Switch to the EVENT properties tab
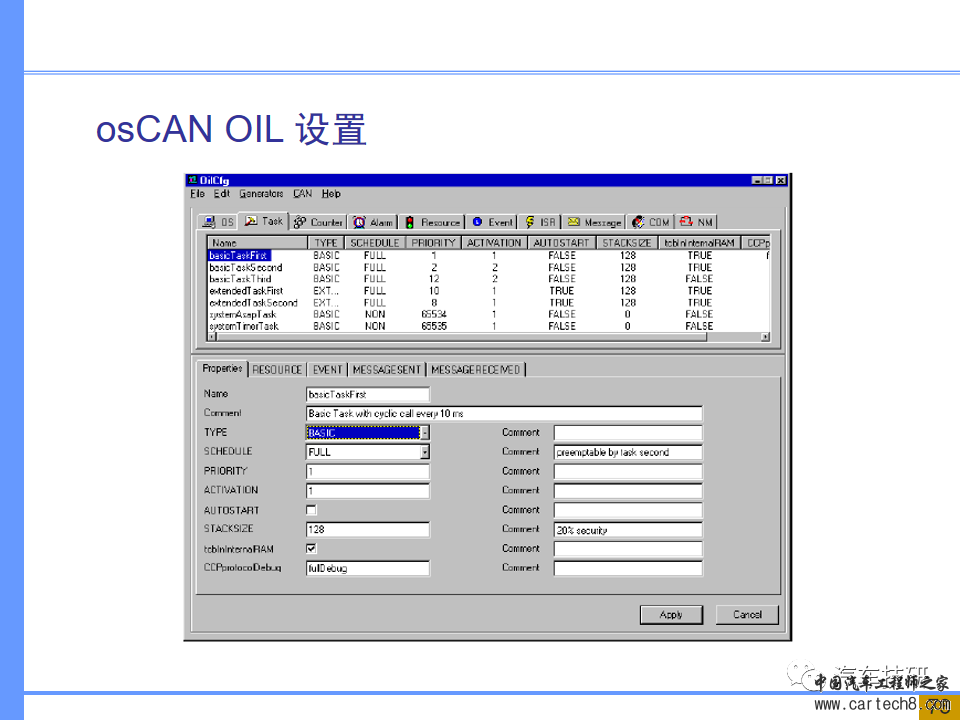Screen dimensions: 960x720 tap(328, 370)
